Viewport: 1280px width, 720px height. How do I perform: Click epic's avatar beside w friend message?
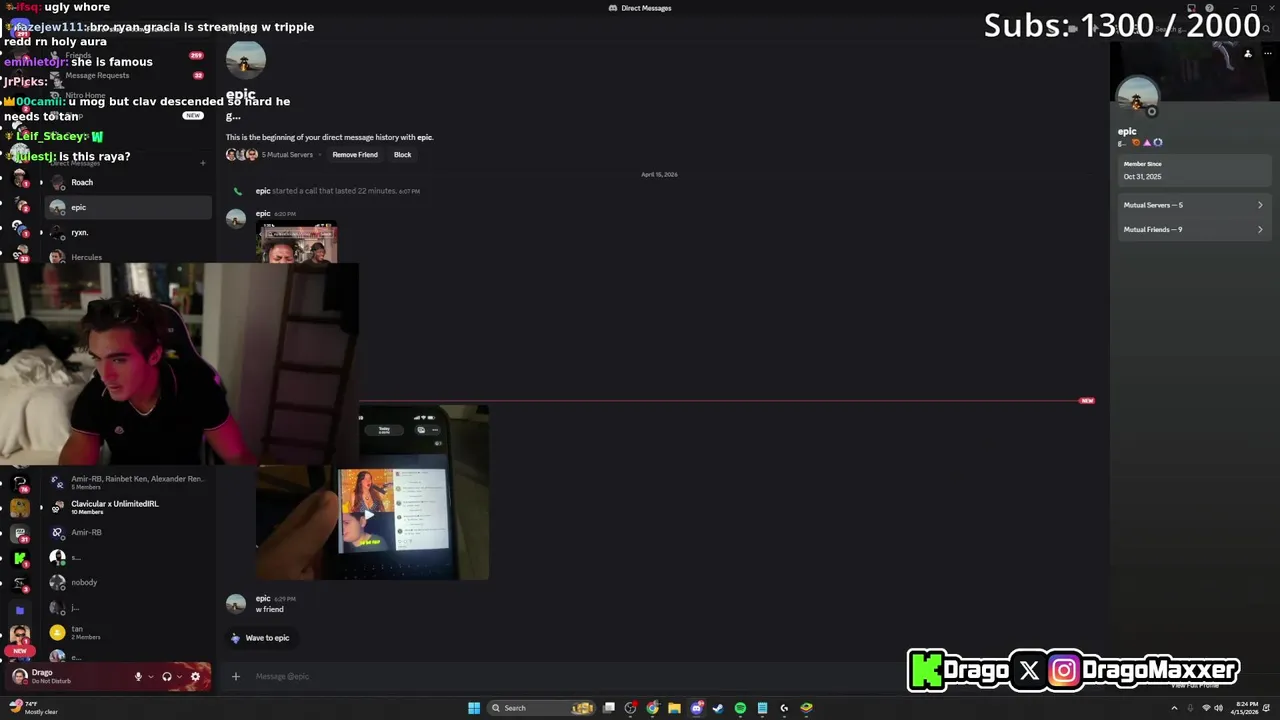click(x=236, y=603)
